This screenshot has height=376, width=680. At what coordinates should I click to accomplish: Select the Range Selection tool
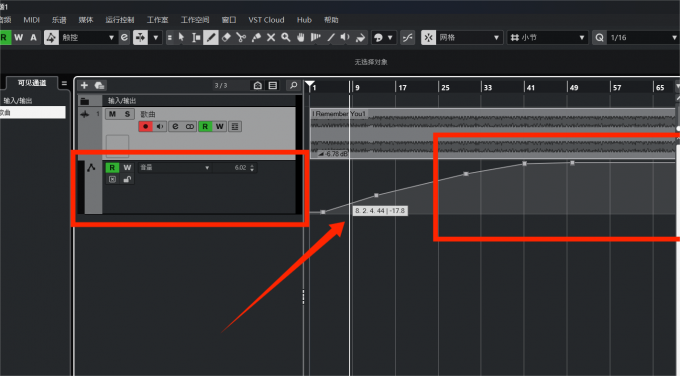tap(196, 38)
